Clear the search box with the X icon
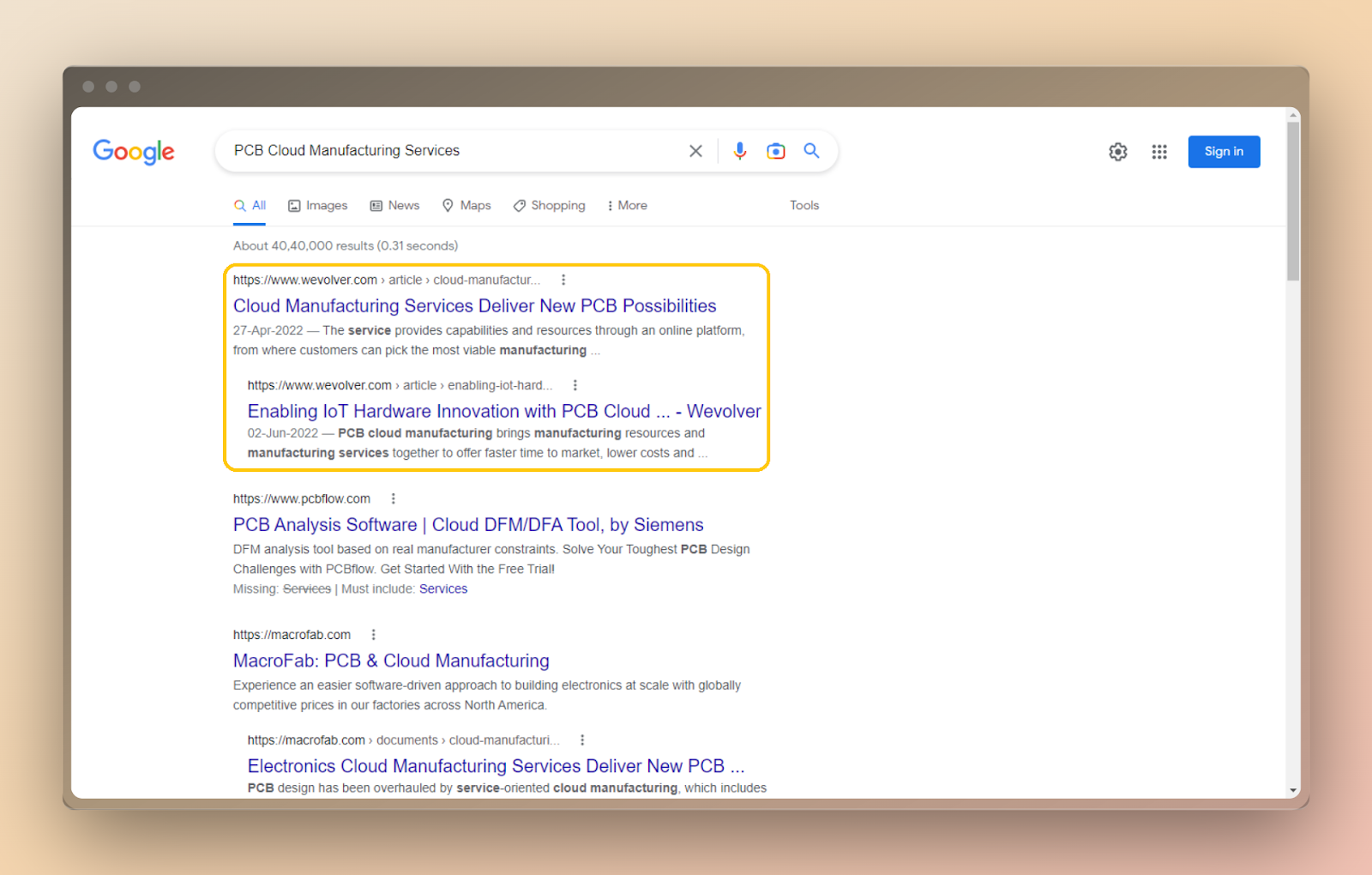This screenshot has width=1372, height=875. coord(695,151)
